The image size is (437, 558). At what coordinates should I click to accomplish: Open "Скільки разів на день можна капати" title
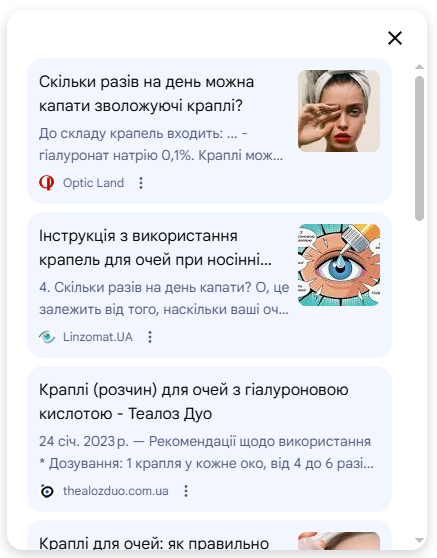tap(146, 94)
